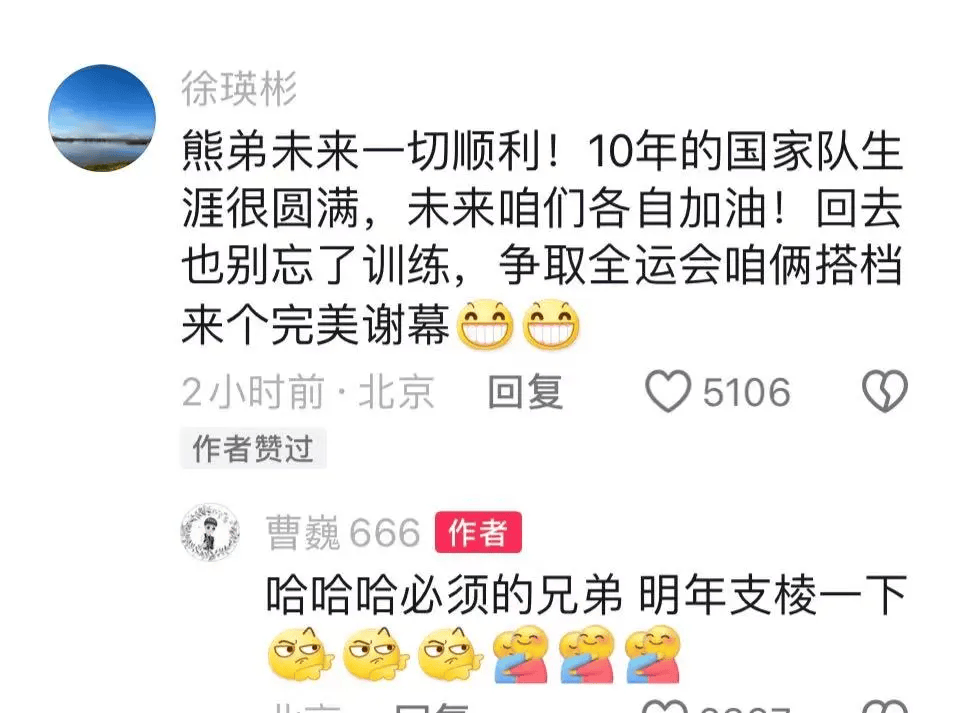Like 徐瑛彬's comment with the heart icon
This screenshot has width=960, height=713.
coord(668,392)
